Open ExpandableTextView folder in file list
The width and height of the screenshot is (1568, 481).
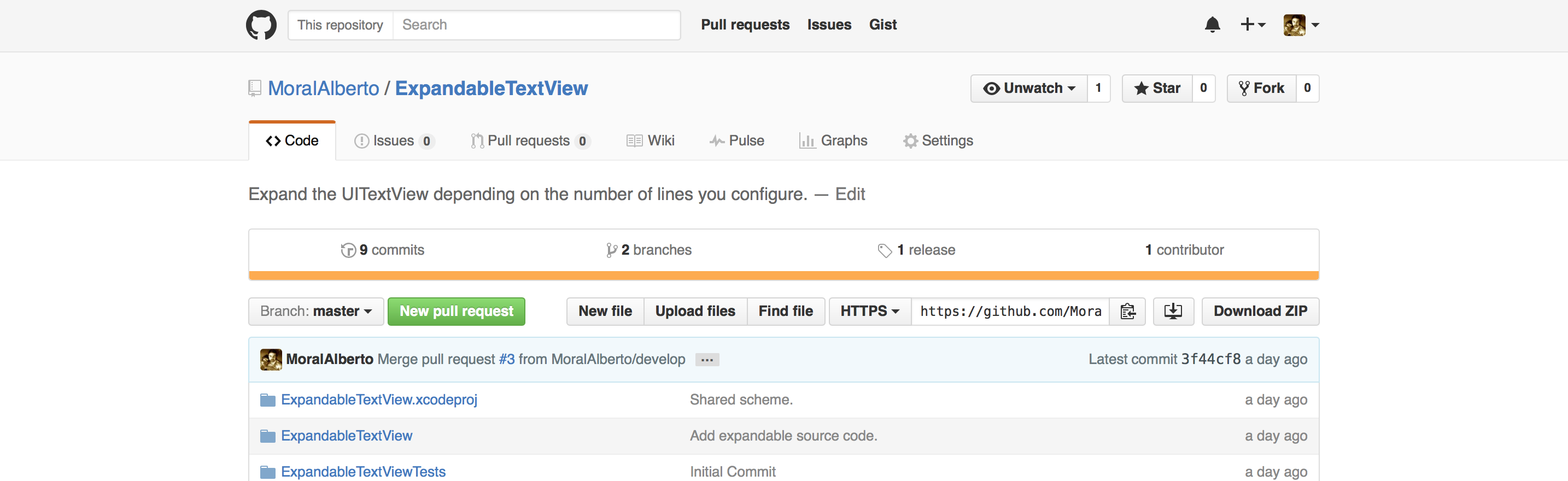[346, 436]
